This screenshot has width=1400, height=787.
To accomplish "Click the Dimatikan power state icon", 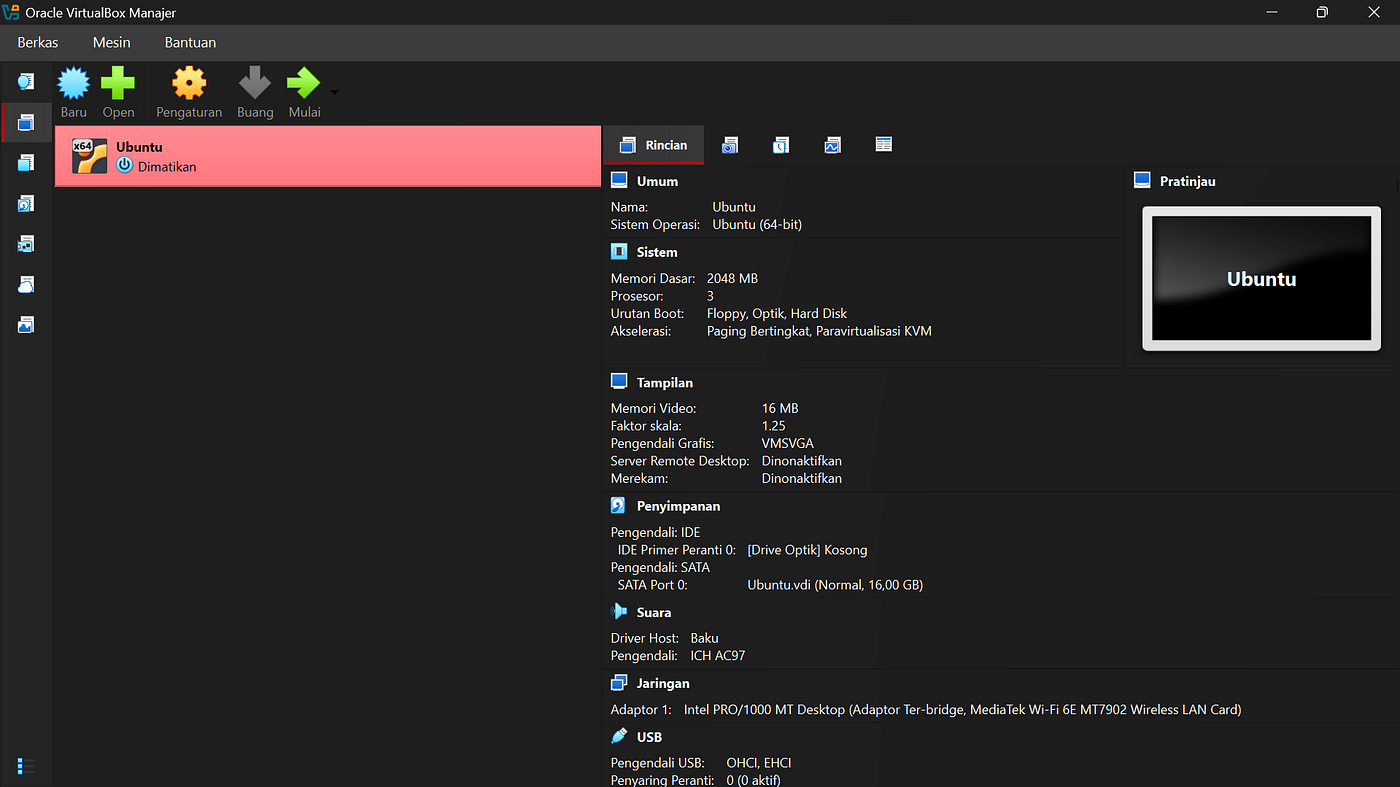I will click(x=124, y=166).
